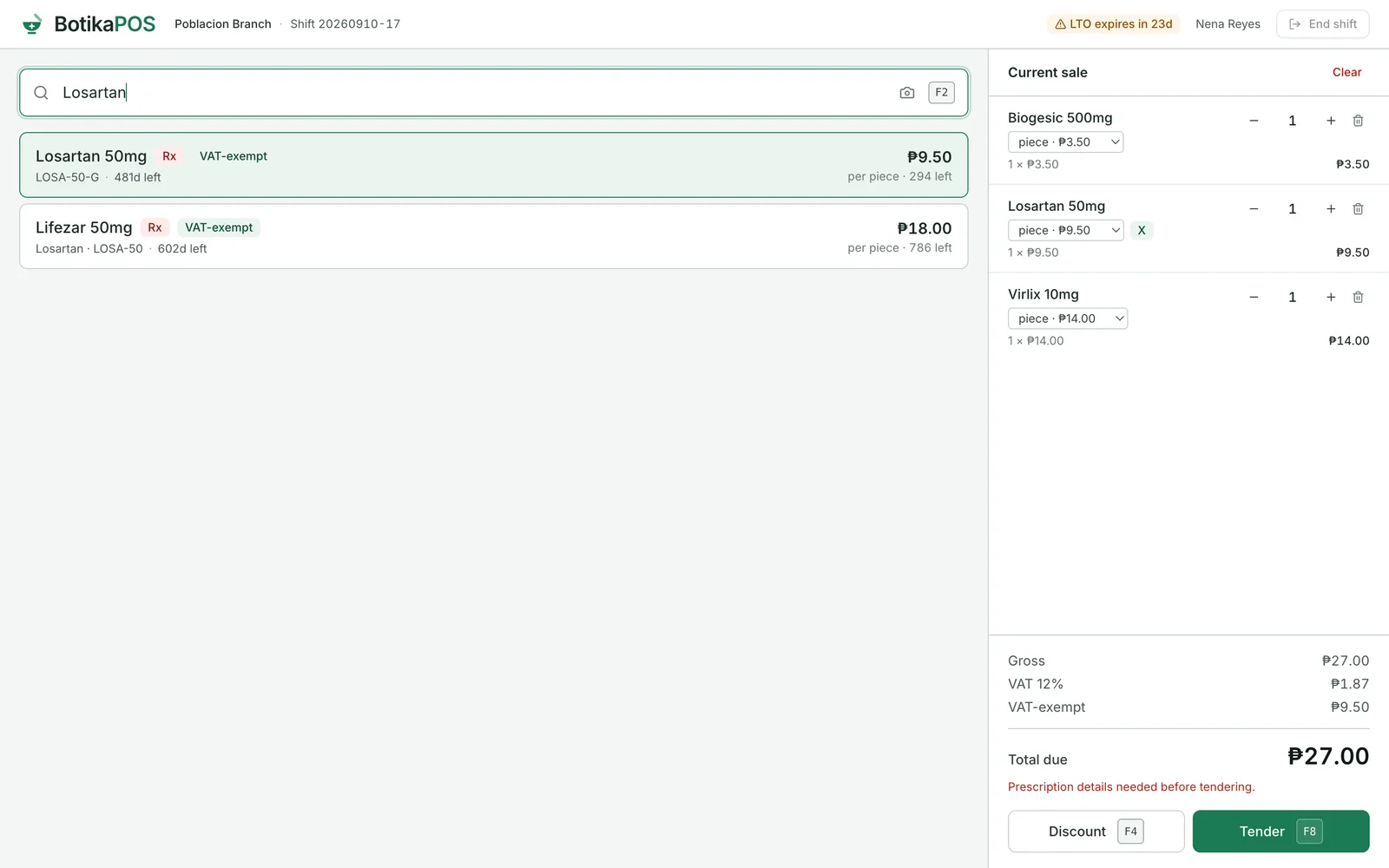Viewport: 1389px width, 868px height.
Task: Click Virlix 10mg item name in cart
Action: click(1043, 294)
